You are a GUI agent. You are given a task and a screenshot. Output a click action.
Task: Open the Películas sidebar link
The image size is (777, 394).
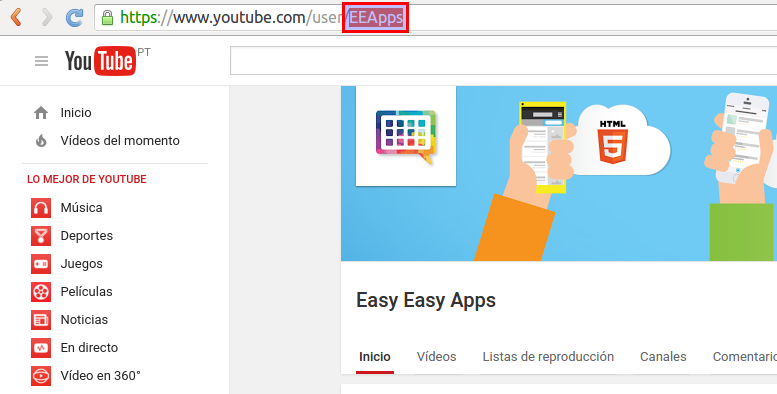click(x=86, y=292)
